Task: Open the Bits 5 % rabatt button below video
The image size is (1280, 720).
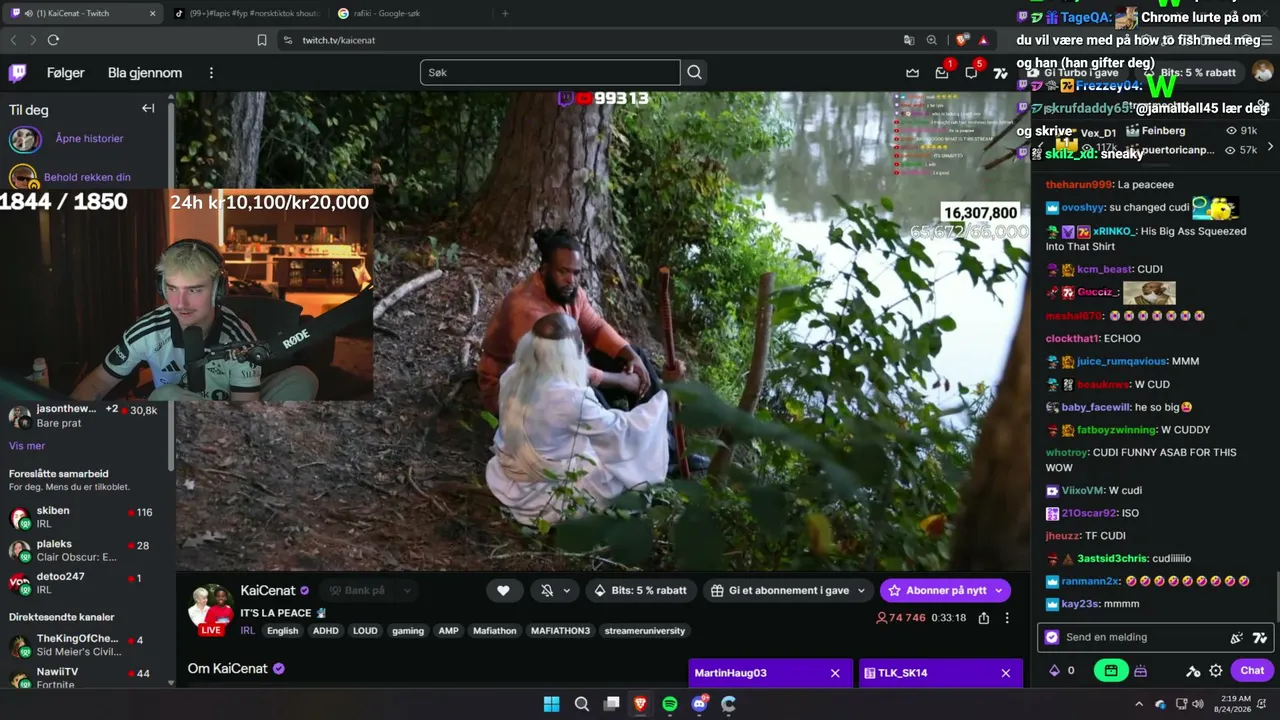Action: tap(641, 591)
